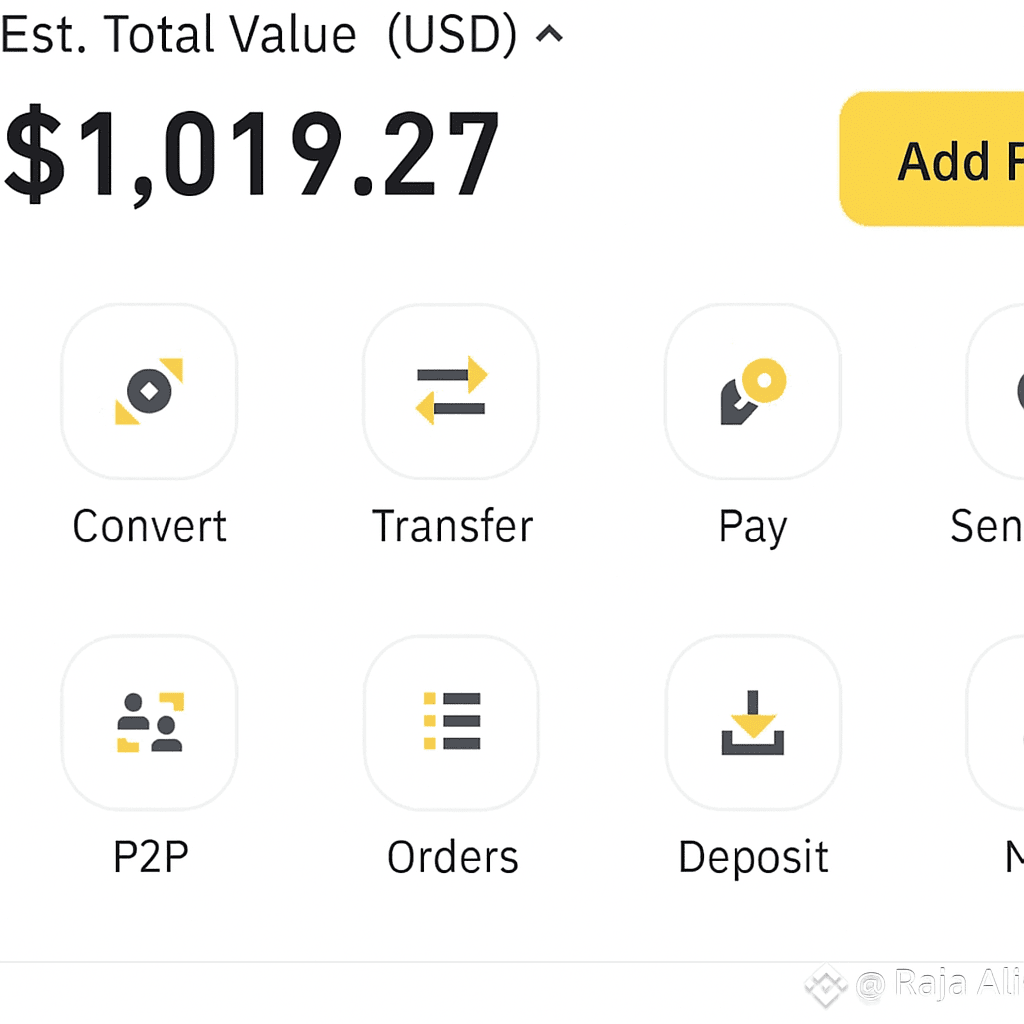Image resolution: width=1024 pixels, height=1024 pixels.
Task: Select the Convert text label
Action: (149, 527)
